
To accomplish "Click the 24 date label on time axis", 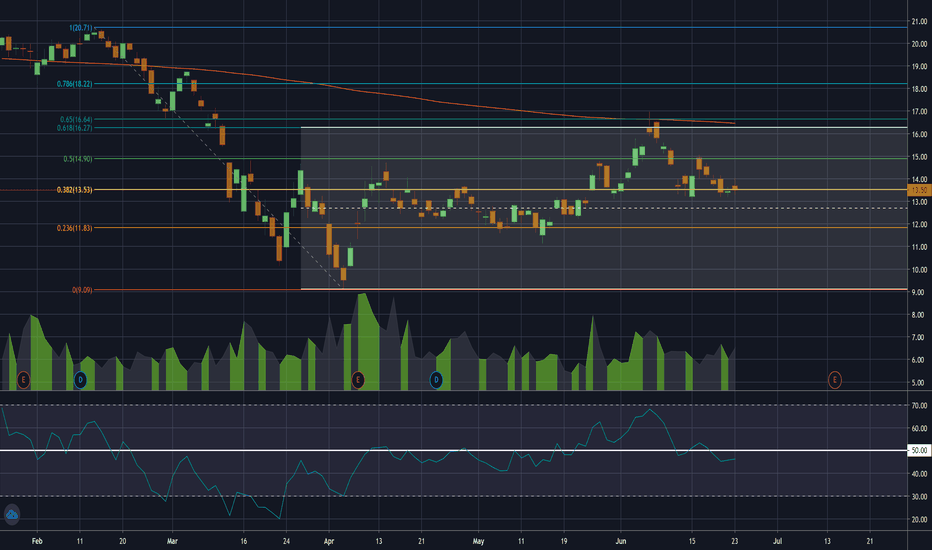I will 286,541.
